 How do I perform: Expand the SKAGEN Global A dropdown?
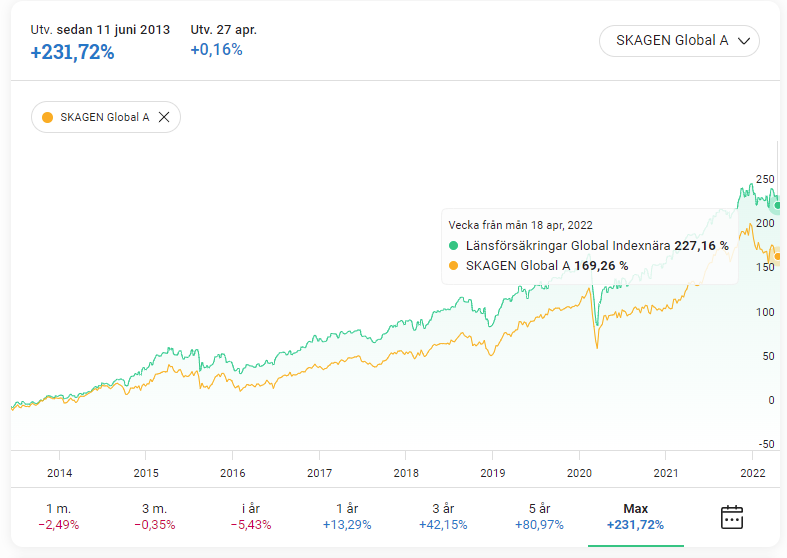[x=679, y=41]
